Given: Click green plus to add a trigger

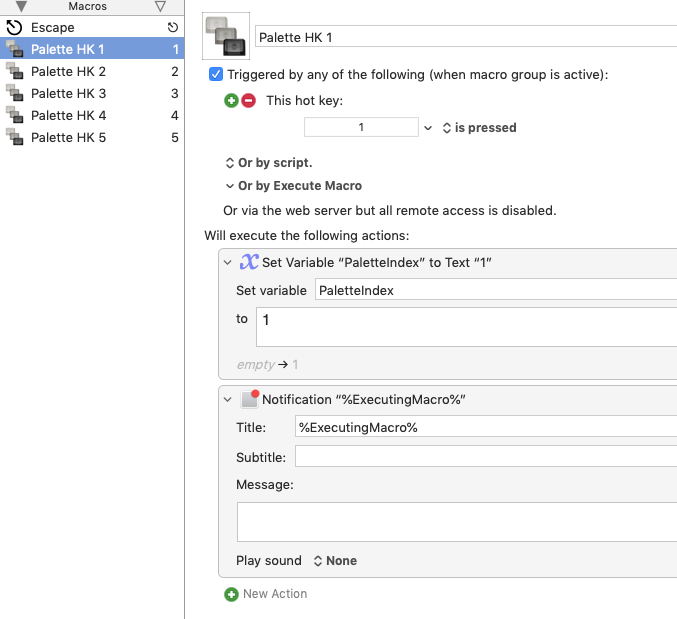Looking at the screenshot, I should [232, 101].
